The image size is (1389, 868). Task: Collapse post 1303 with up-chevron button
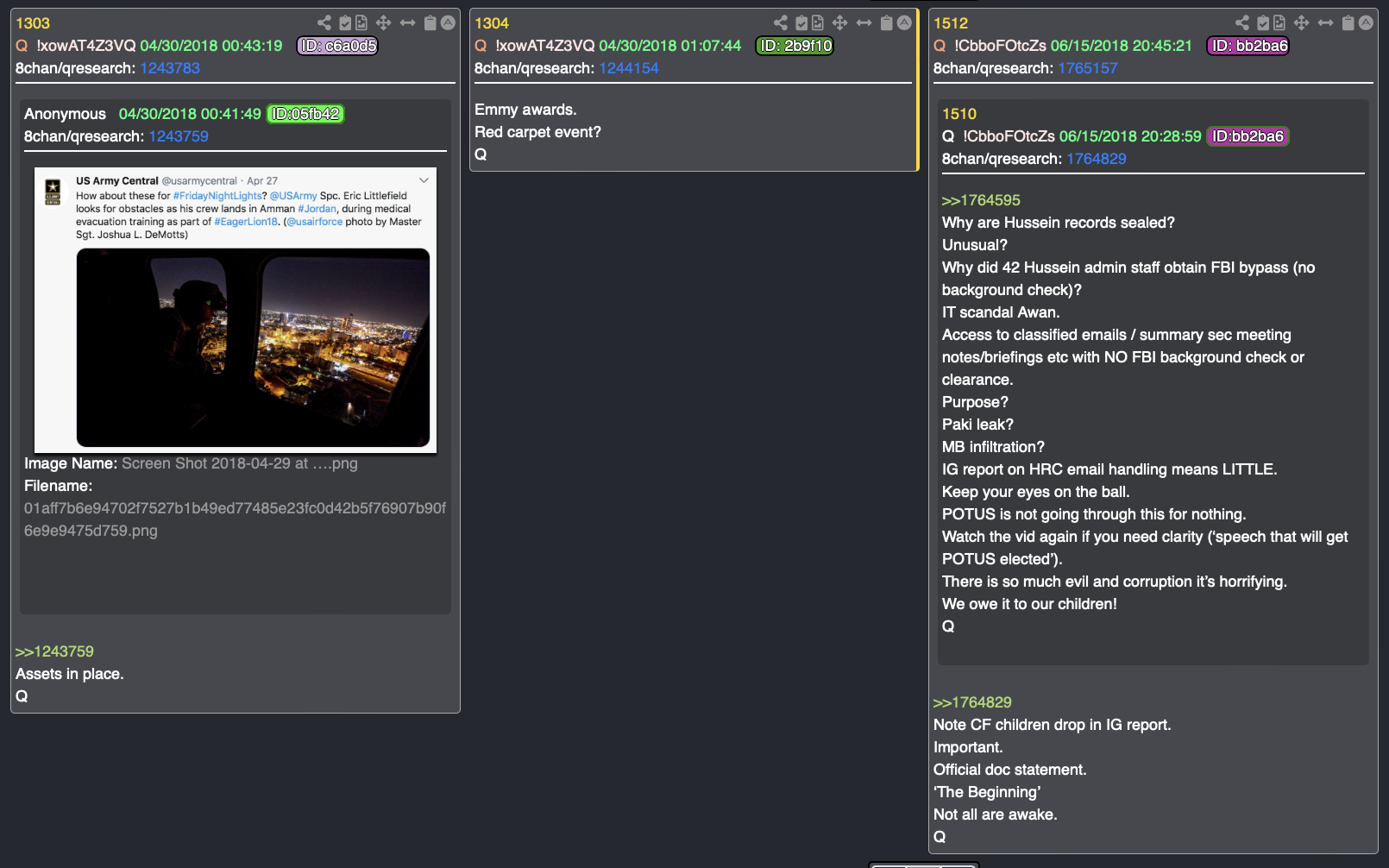[x=449, y=23]
